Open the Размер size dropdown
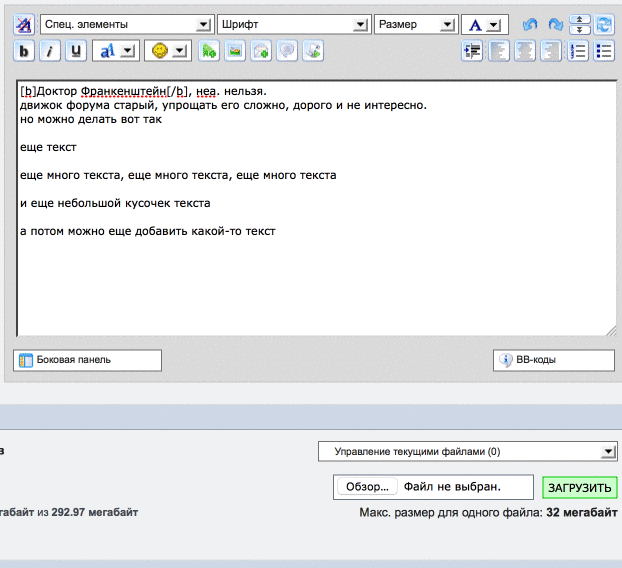This screenshot has height=568, width=622. (416, 24)
